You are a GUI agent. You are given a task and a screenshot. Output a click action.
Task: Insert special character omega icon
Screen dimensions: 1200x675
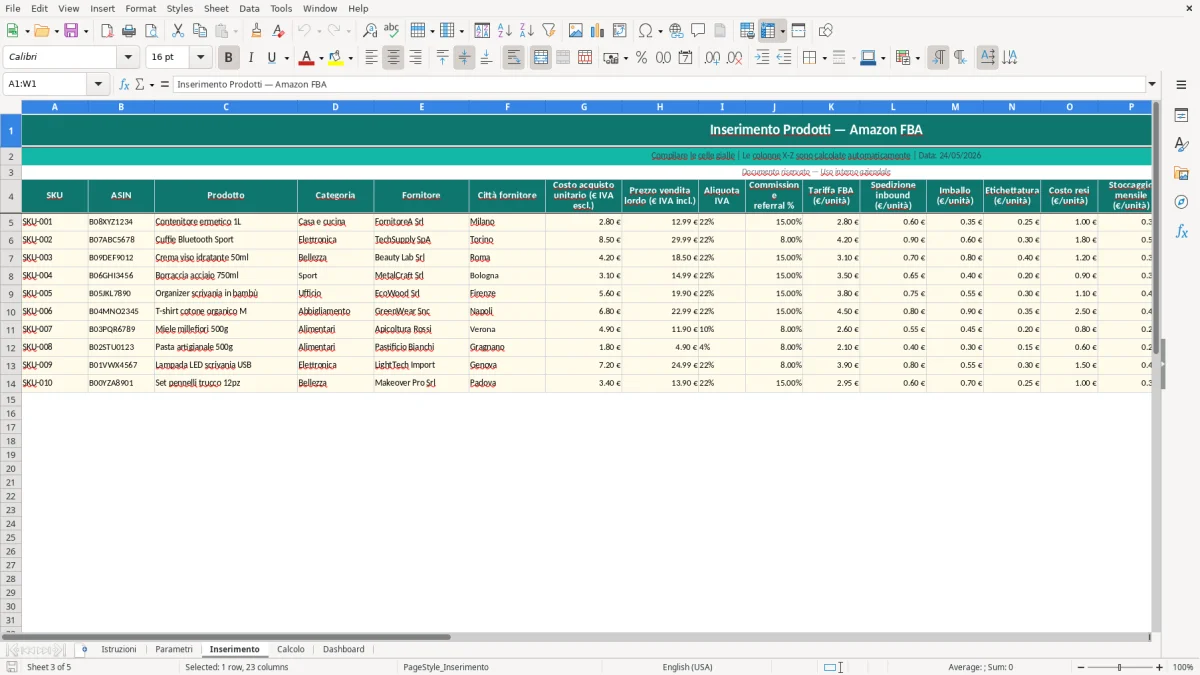(646, 31)
